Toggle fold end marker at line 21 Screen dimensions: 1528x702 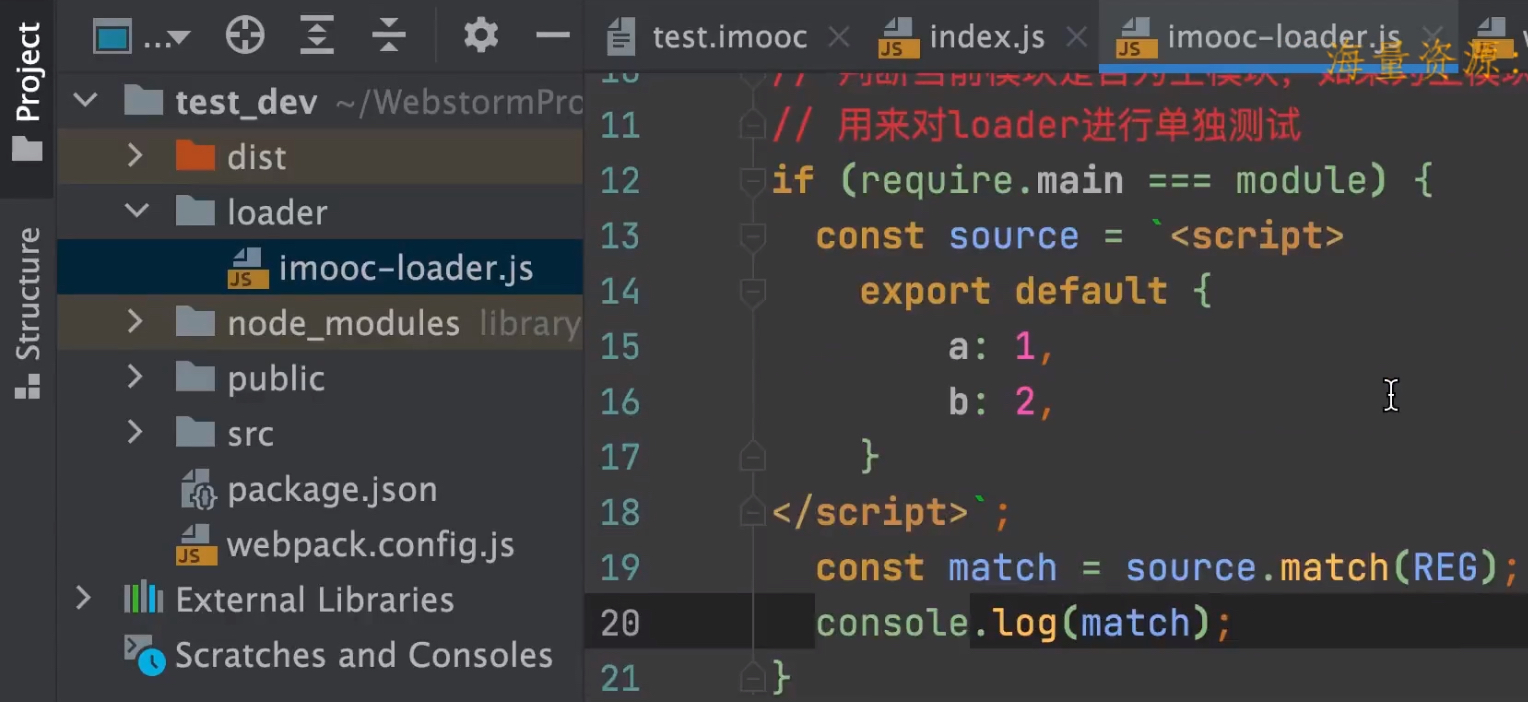click(x=752, y=678)
